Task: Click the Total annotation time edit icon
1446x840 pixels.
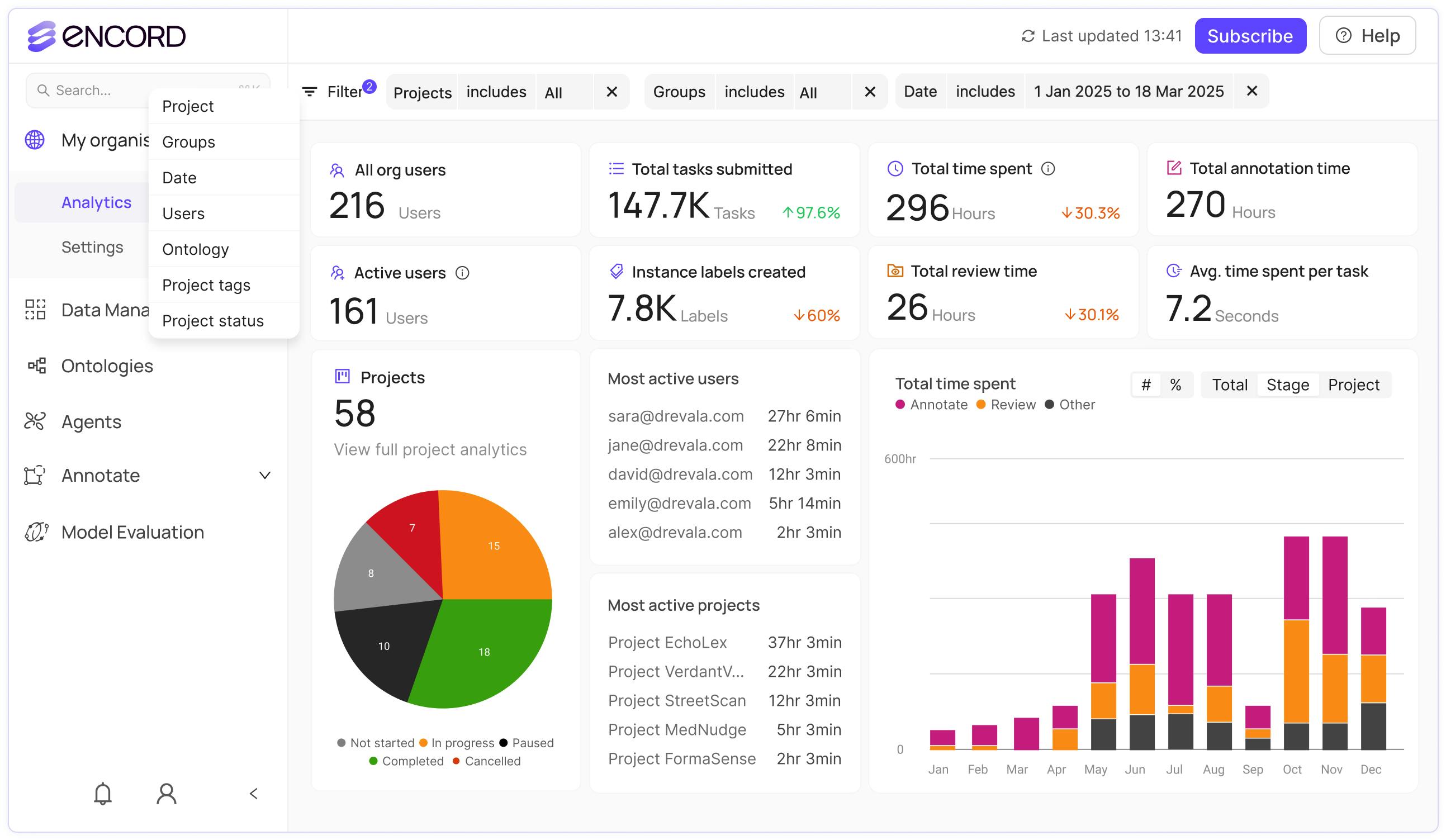Action: click(x=1174, y=168)
